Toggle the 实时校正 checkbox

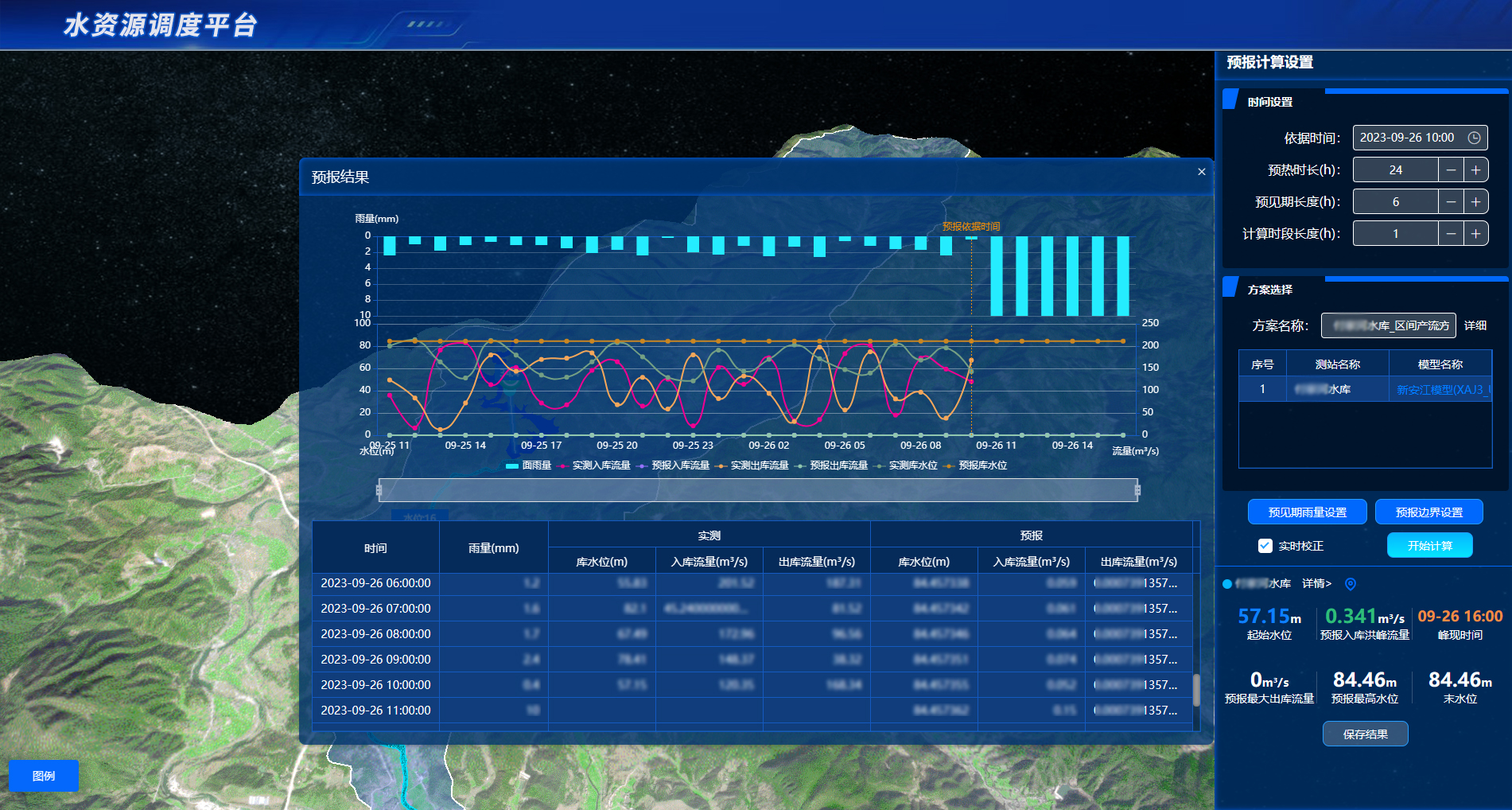click(1265, 546)
